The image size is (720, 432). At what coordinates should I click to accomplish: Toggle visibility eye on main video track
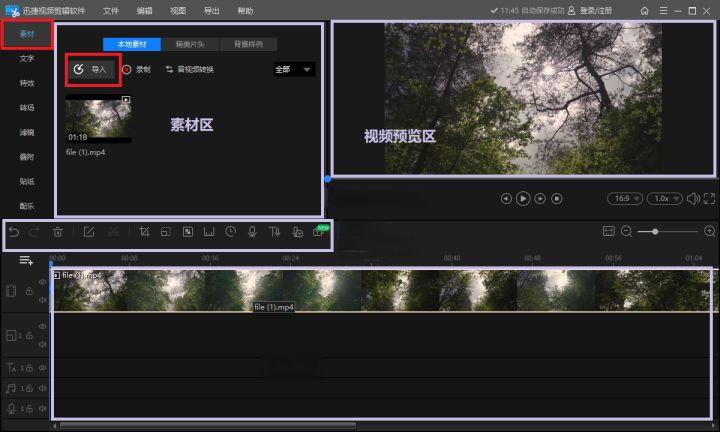(x=42, y=281)
